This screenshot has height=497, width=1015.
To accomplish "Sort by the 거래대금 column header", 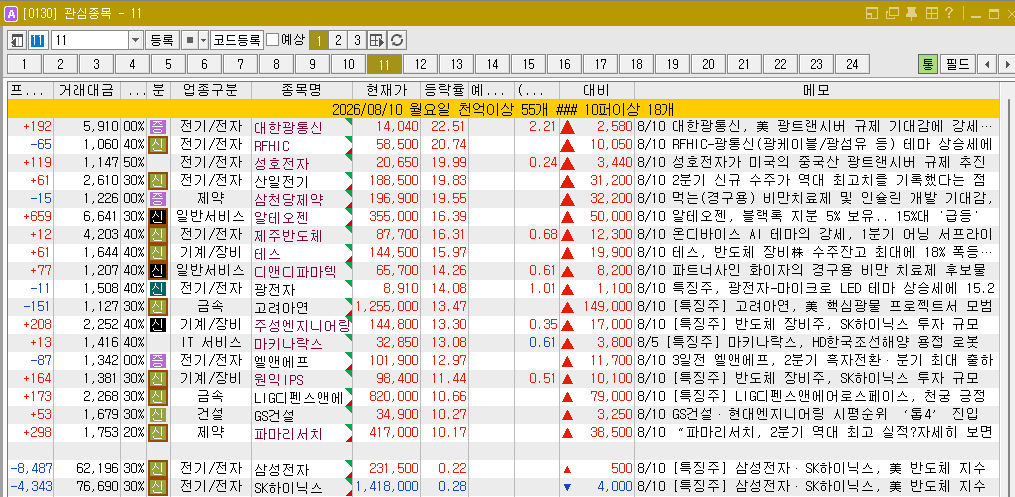I will click(87, 90).
